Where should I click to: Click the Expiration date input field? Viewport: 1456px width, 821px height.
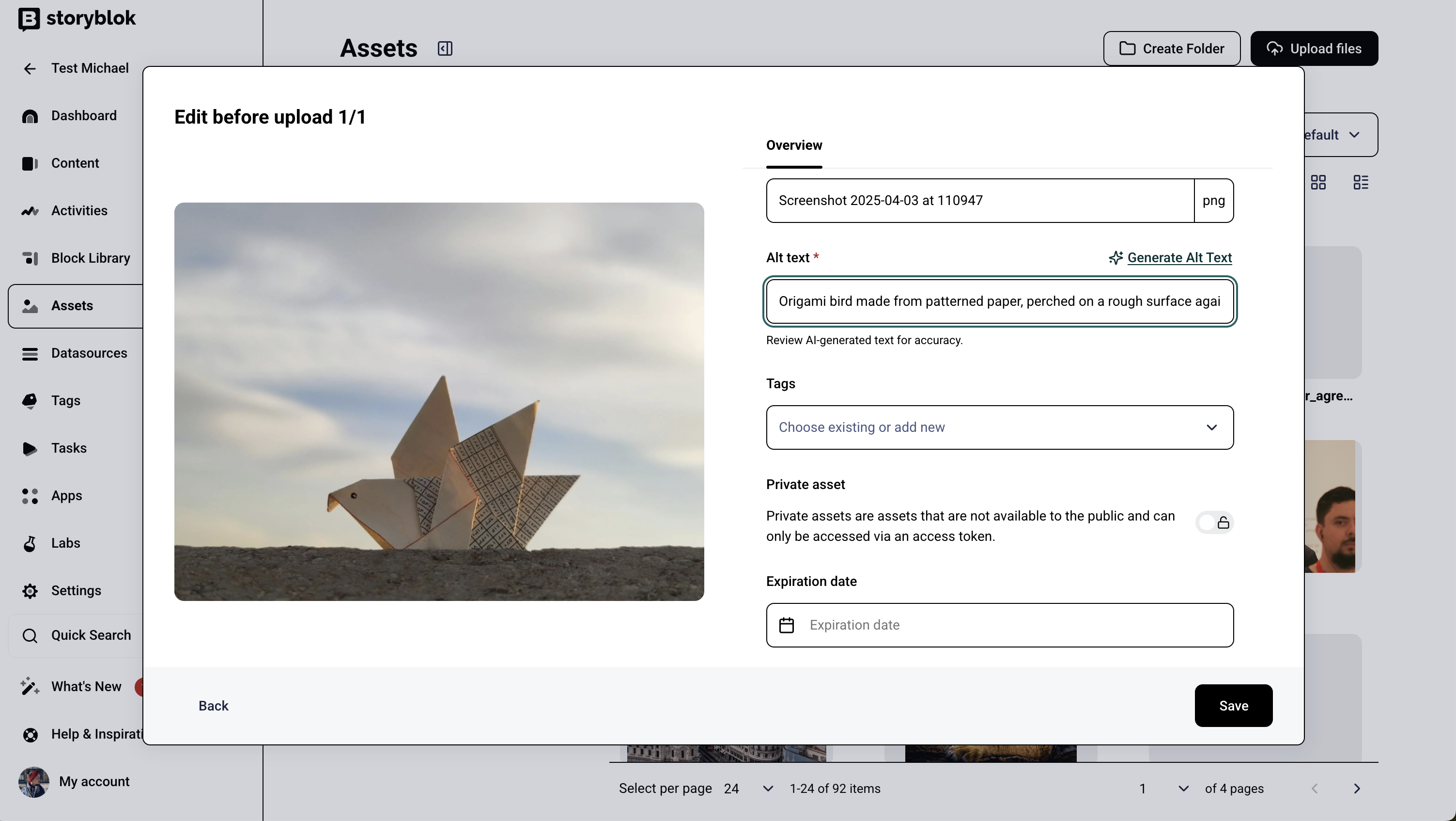pos(999,625)
